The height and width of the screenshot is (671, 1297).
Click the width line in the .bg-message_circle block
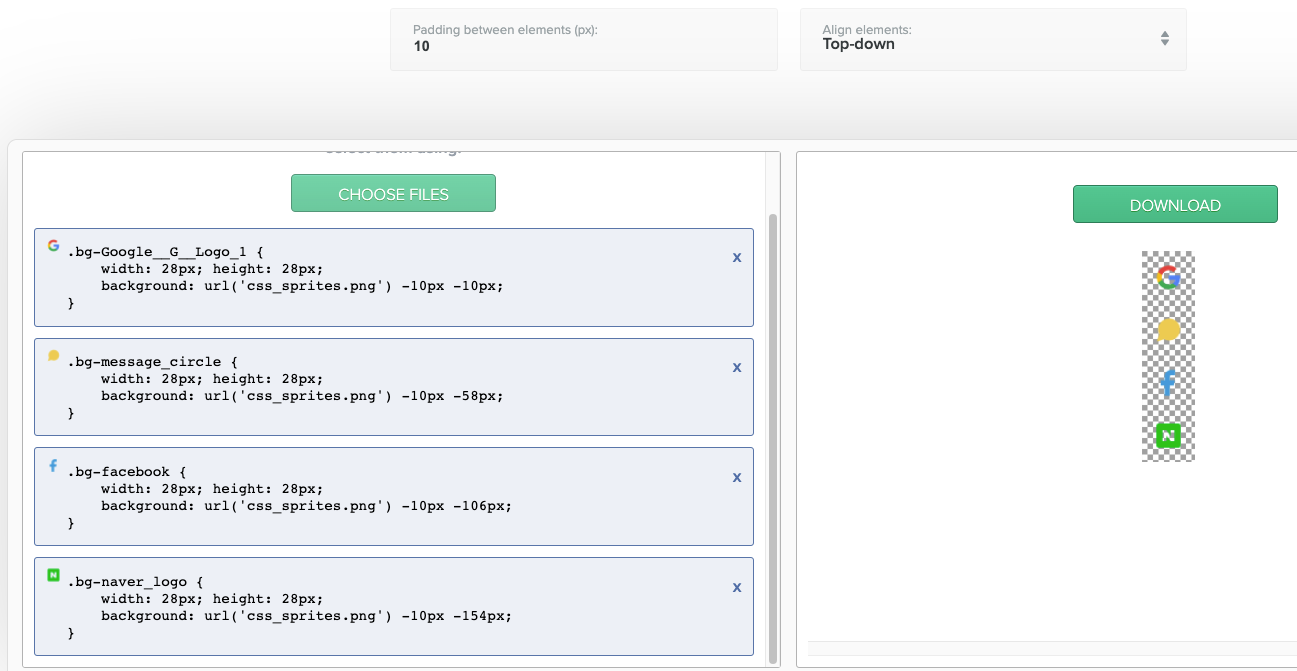[212, 379]
